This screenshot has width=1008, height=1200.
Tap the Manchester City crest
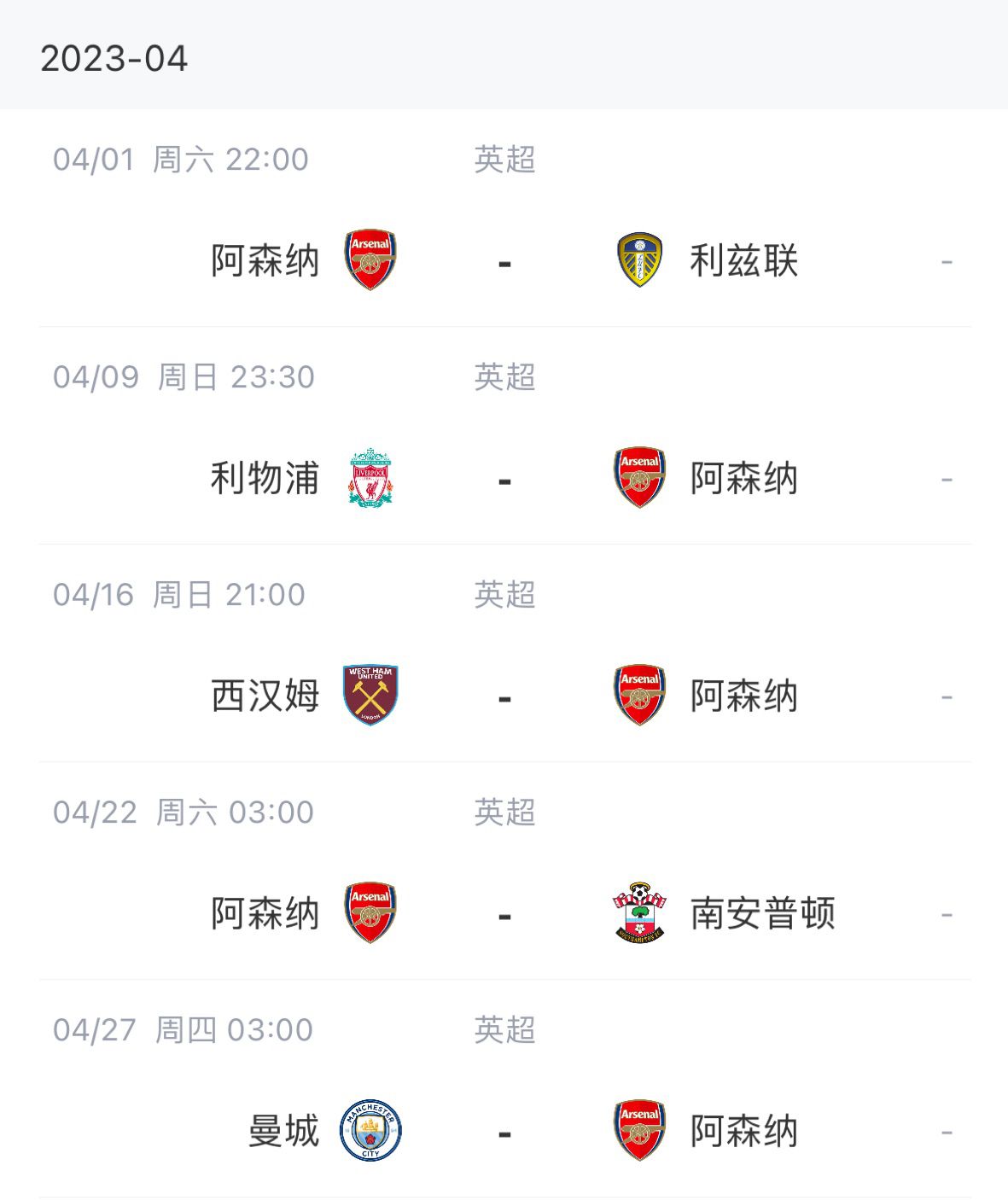[x=370, y=1131]
